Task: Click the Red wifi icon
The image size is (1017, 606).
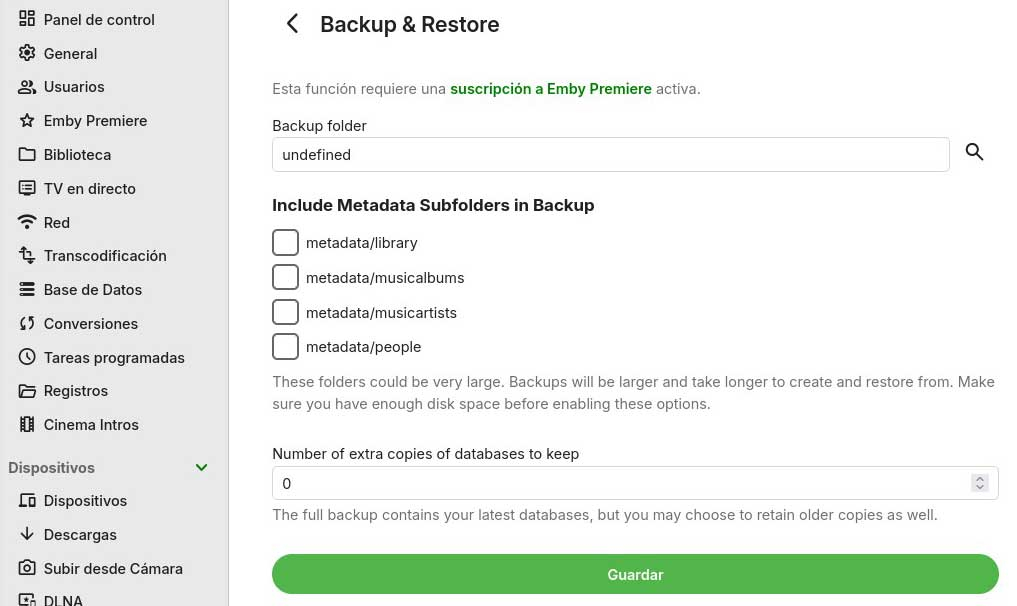Action: tap(27, 222)
